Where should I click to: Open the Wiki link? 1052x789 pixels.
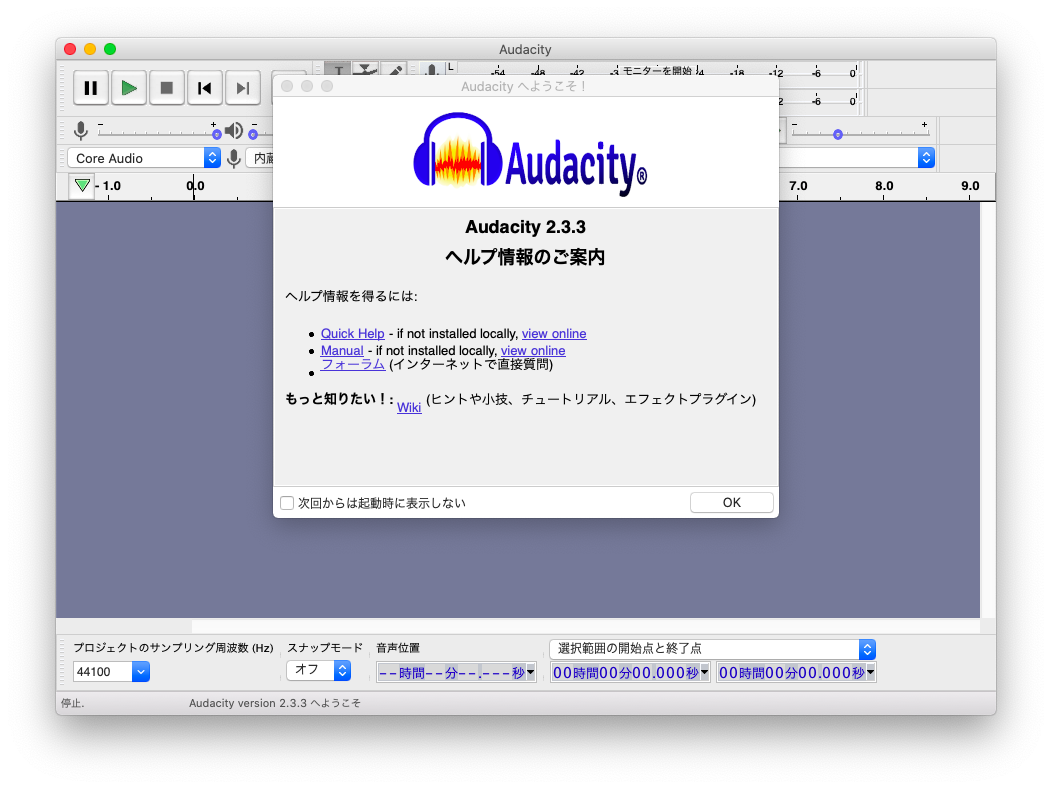point(409,407)
